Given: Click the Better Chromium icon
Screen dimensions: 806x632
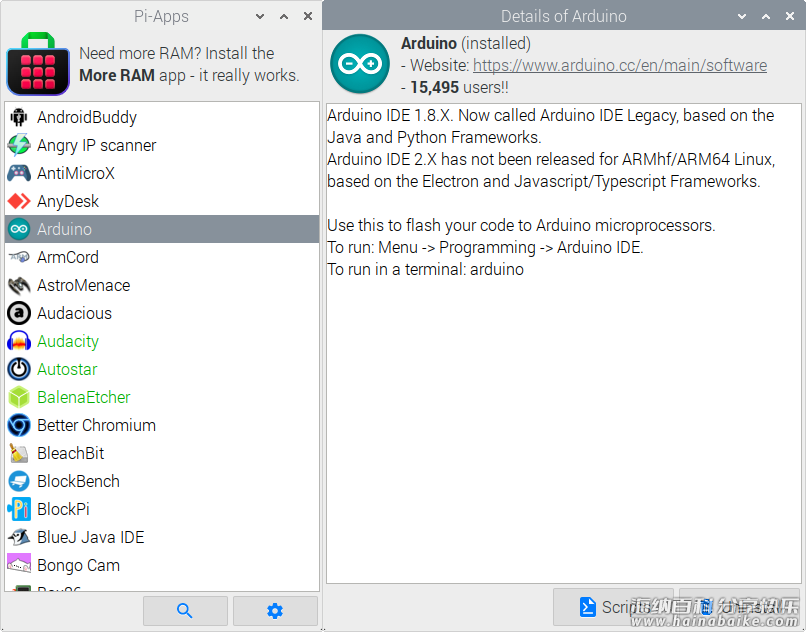Looking at the screenshot, I should tap(19, 425).
